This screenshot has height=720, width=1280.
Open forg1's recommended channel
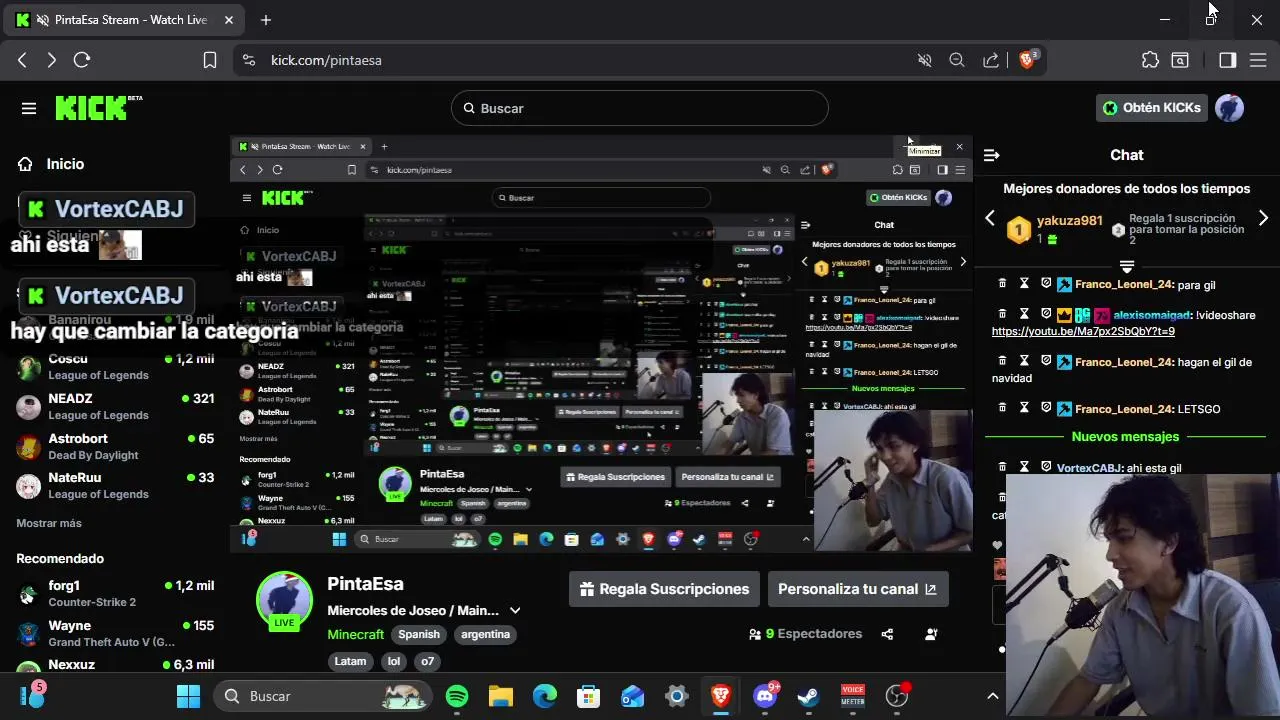(x=115, y=593)
